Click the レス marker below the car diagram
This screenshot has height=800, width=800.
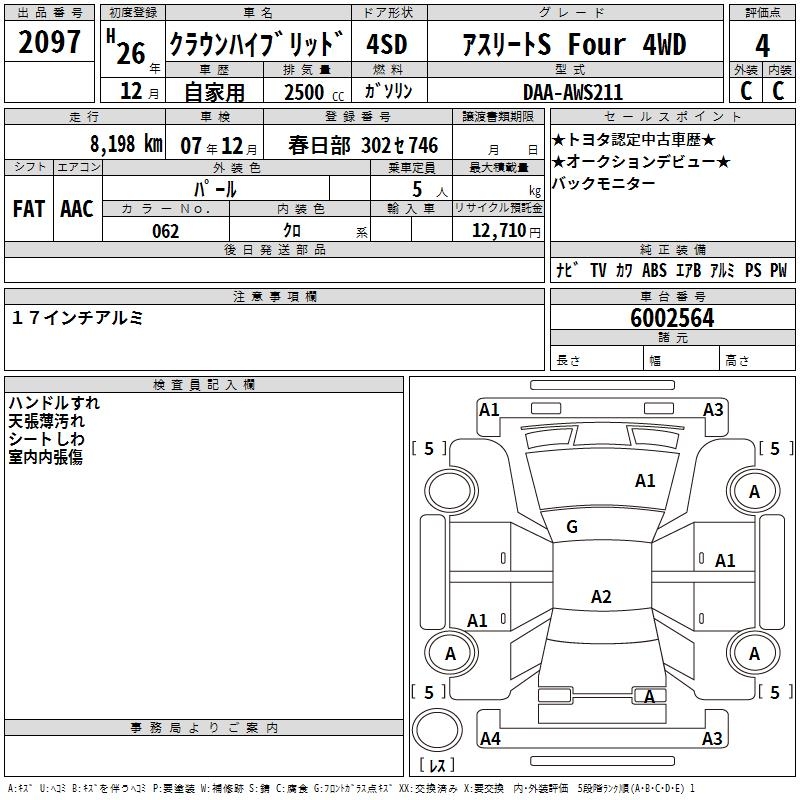click(x=436, y=766)
